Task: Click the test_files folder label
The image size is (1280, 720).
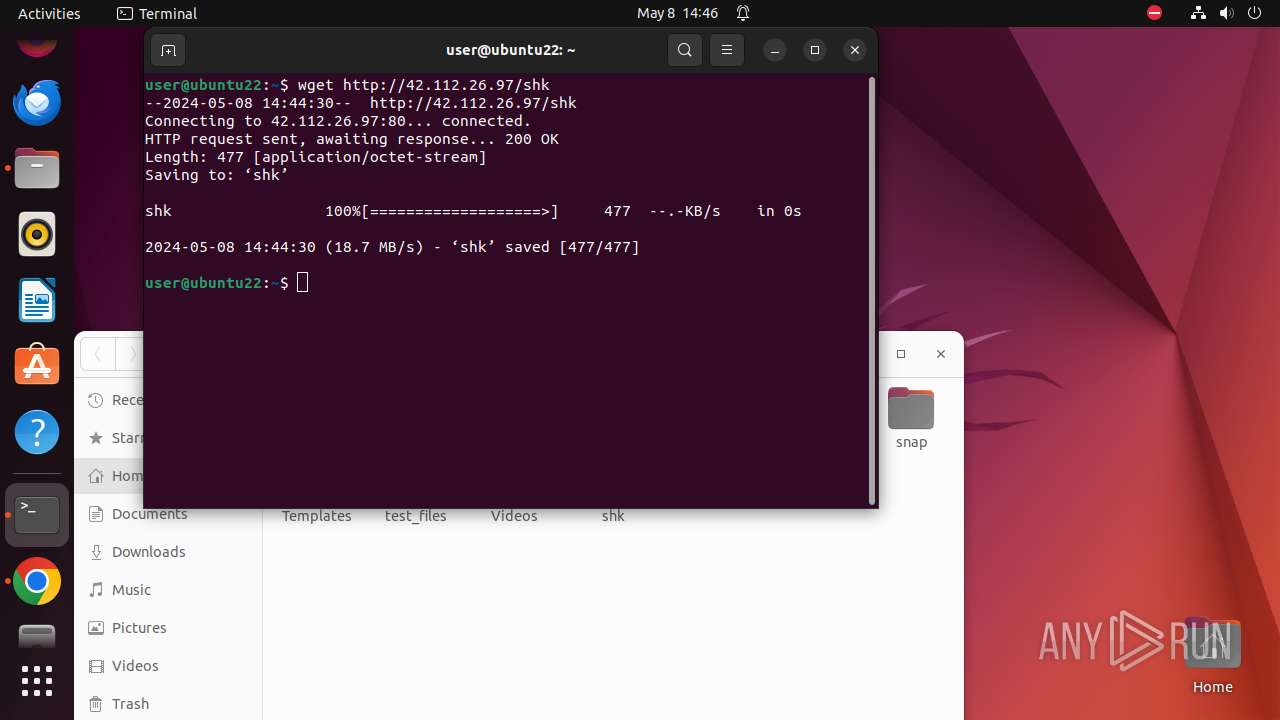Action: pos(416,516)
